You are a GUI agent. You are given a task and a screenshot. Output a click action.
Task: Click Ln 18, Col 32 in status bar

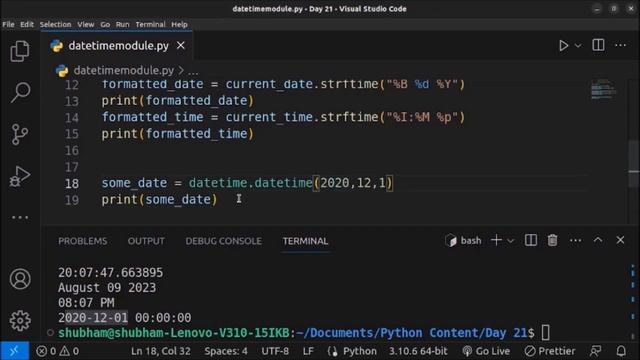click(x=160, y=351)
